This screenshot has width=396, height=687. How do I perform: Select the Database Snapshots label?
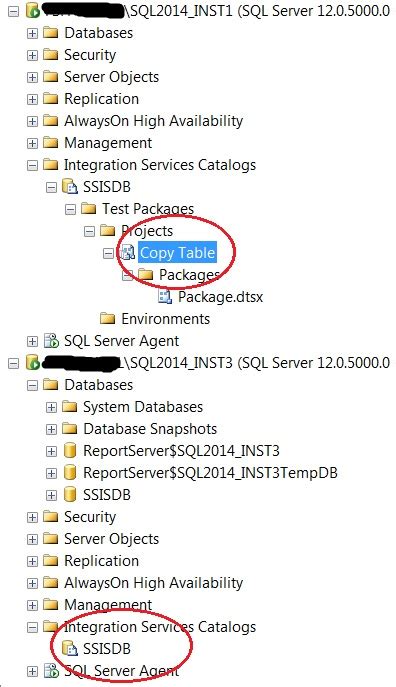coord(150,428)
